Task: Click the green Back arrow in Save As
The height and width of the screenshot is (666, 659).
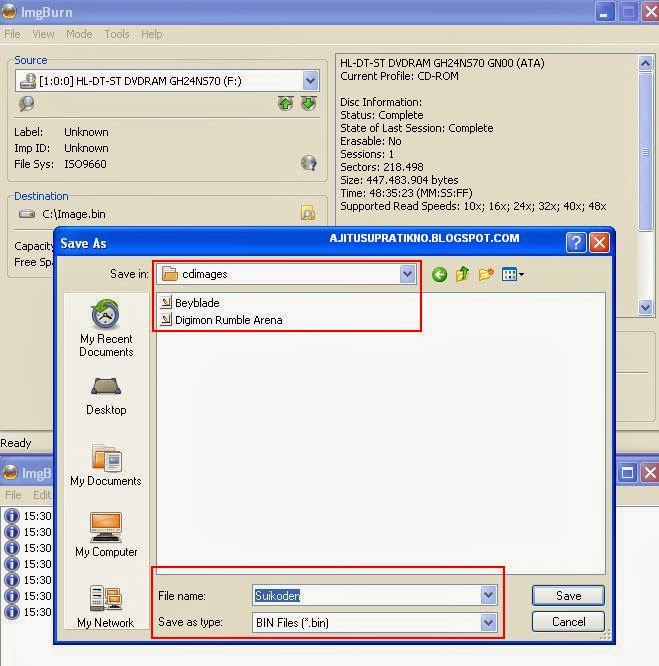Action: [x=439, y=275]
